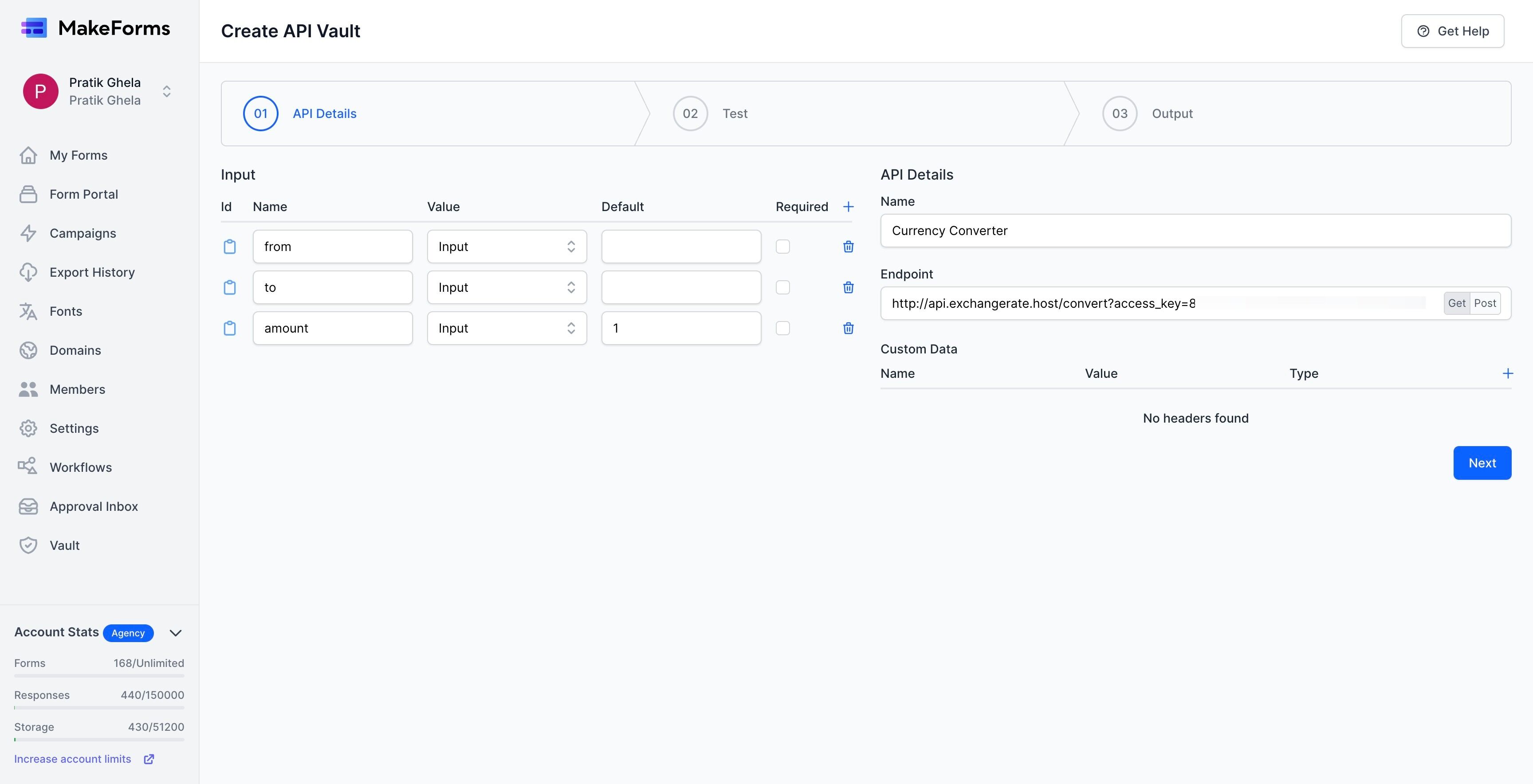Click the '168/Unlimited' forms count
1533x784 pixels.
(x=149, y=663)
